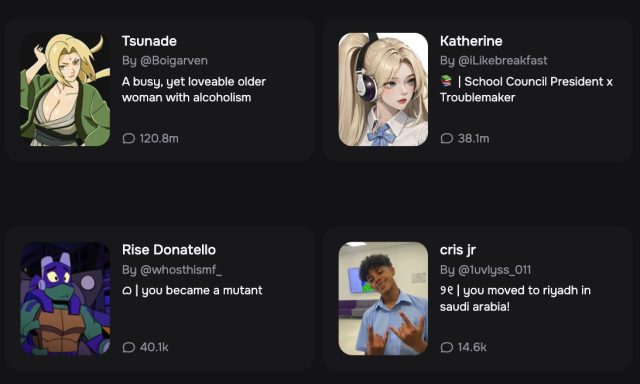The image size is (640, 384).
Task: Click the chat bubble icon next to 38.1m
Action: point(447,138)
